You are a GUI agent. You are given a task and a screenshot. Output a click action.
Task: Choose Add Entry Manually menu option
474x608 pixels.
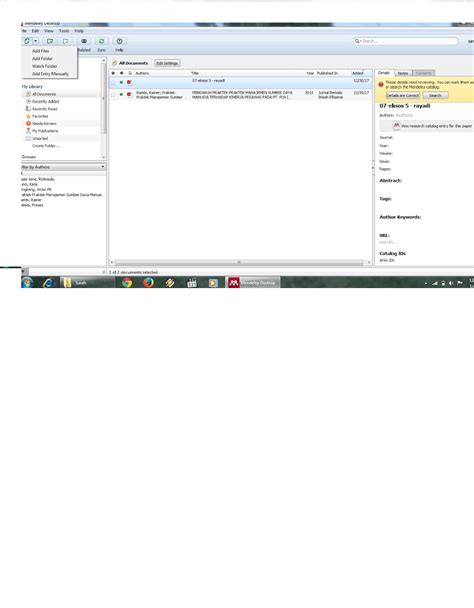pos(50,74)
